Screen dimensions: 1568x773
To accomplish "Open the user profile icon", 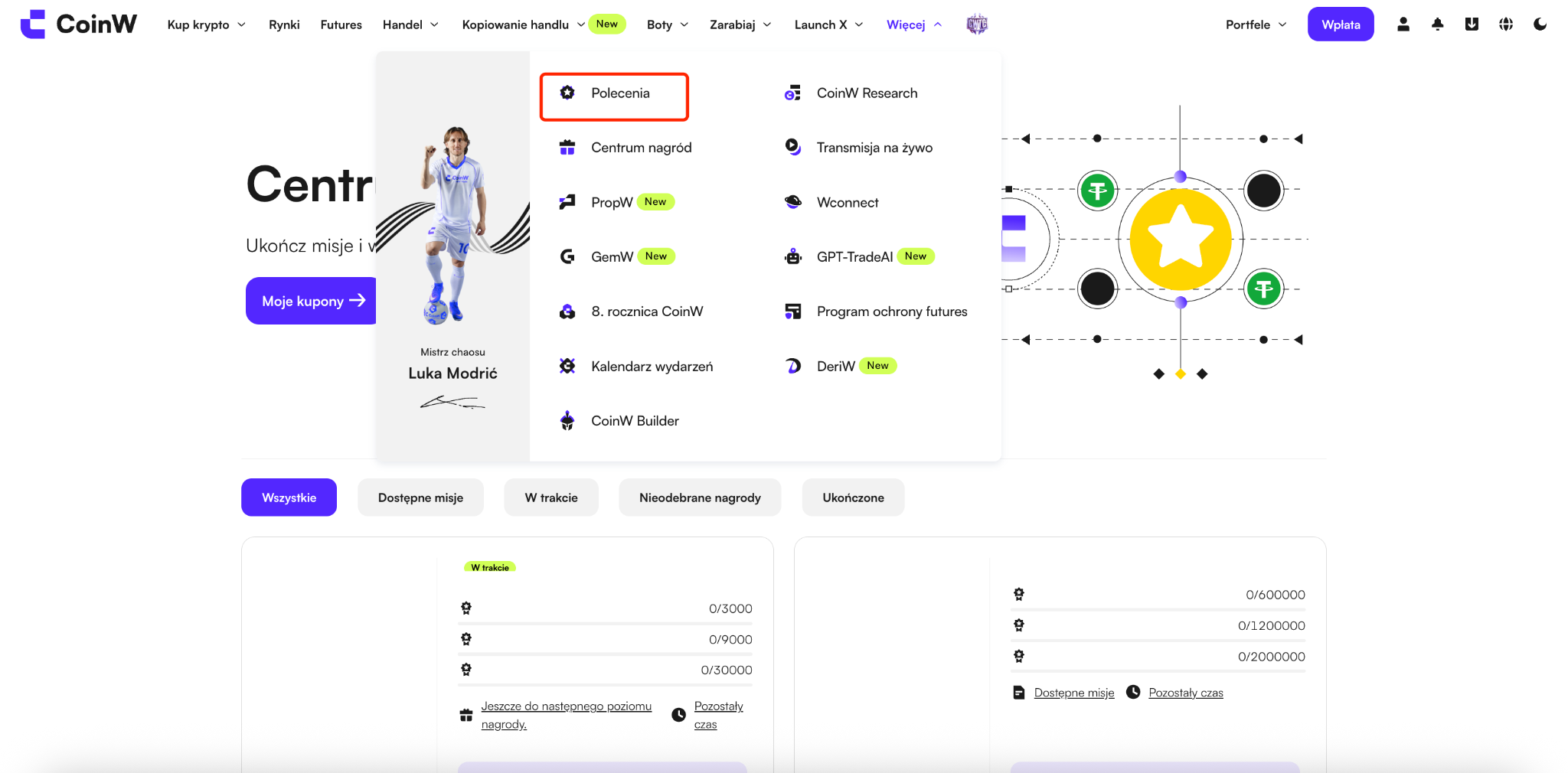I will tap(1403, 24).
